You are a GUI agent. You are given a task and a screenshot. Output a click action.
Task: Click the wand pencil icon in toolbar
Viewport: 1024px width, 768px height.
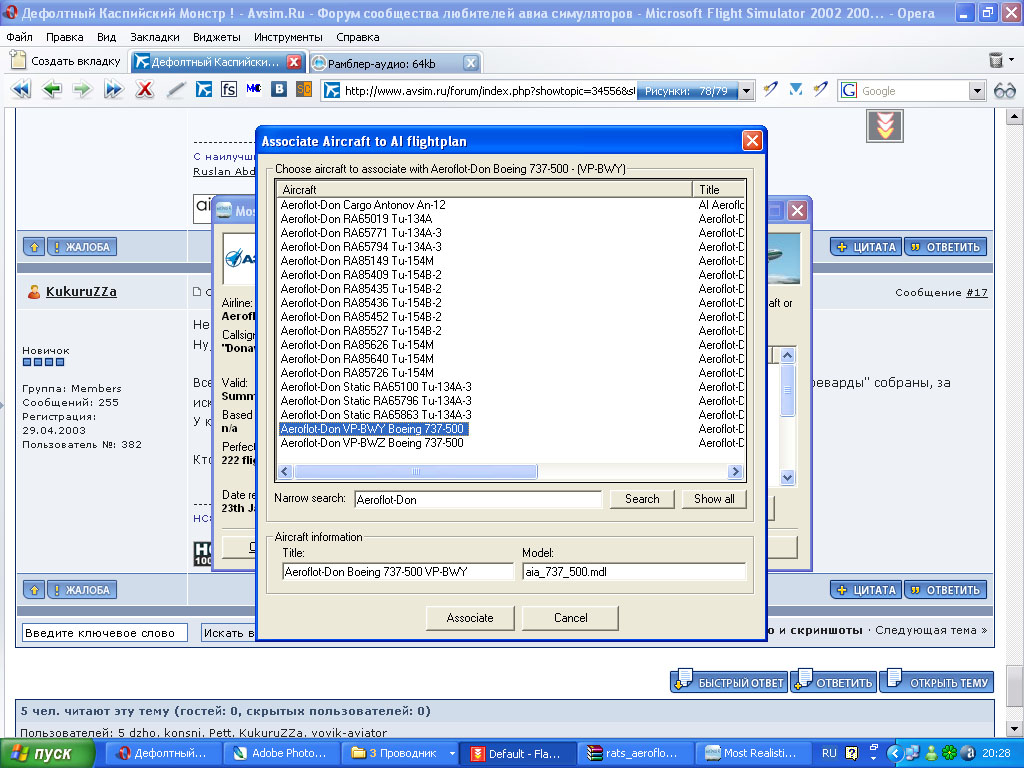click(176, 89)
